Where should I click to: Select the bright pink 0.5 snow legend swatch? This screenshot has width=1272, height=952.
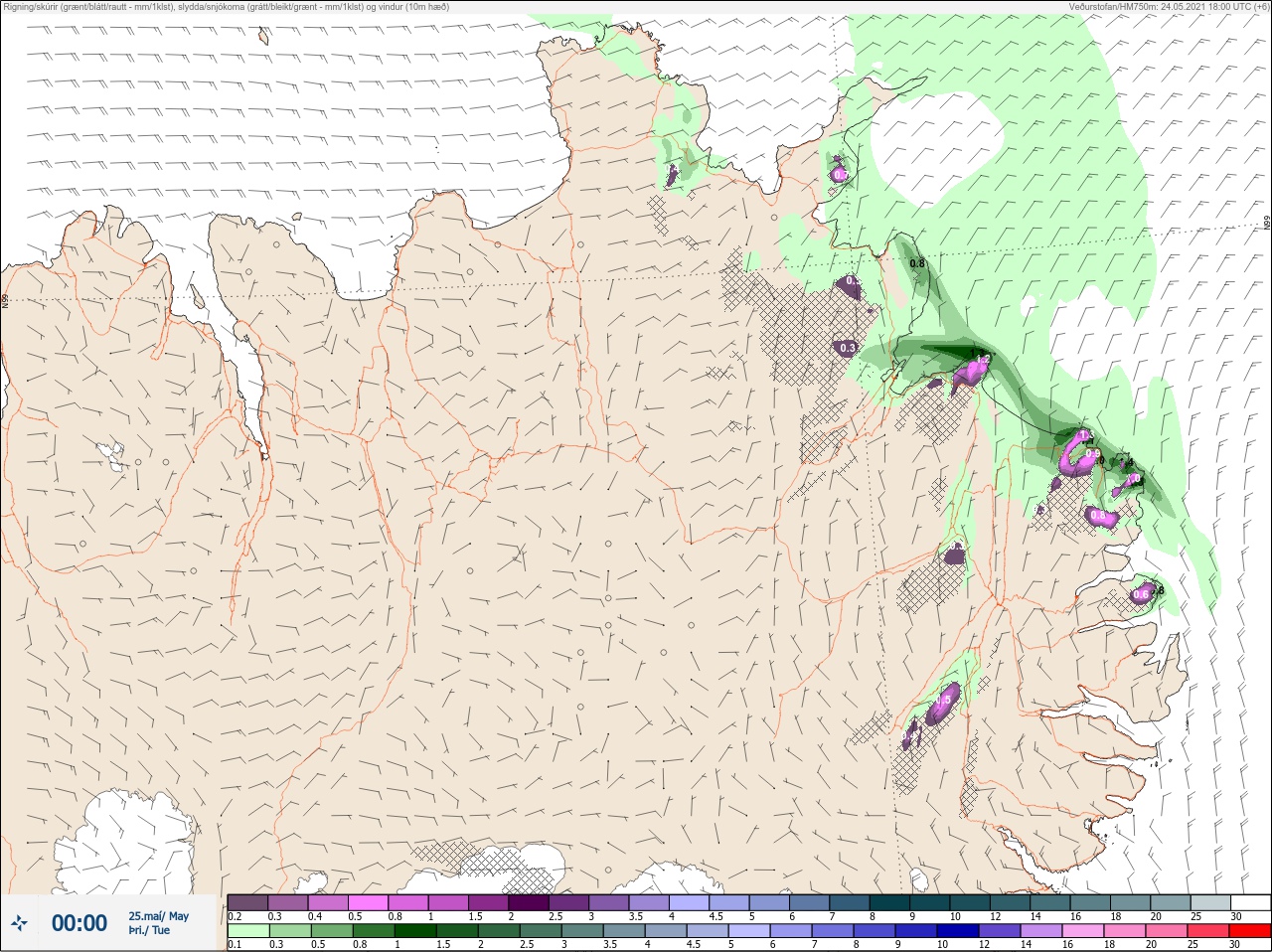point(368,902)
